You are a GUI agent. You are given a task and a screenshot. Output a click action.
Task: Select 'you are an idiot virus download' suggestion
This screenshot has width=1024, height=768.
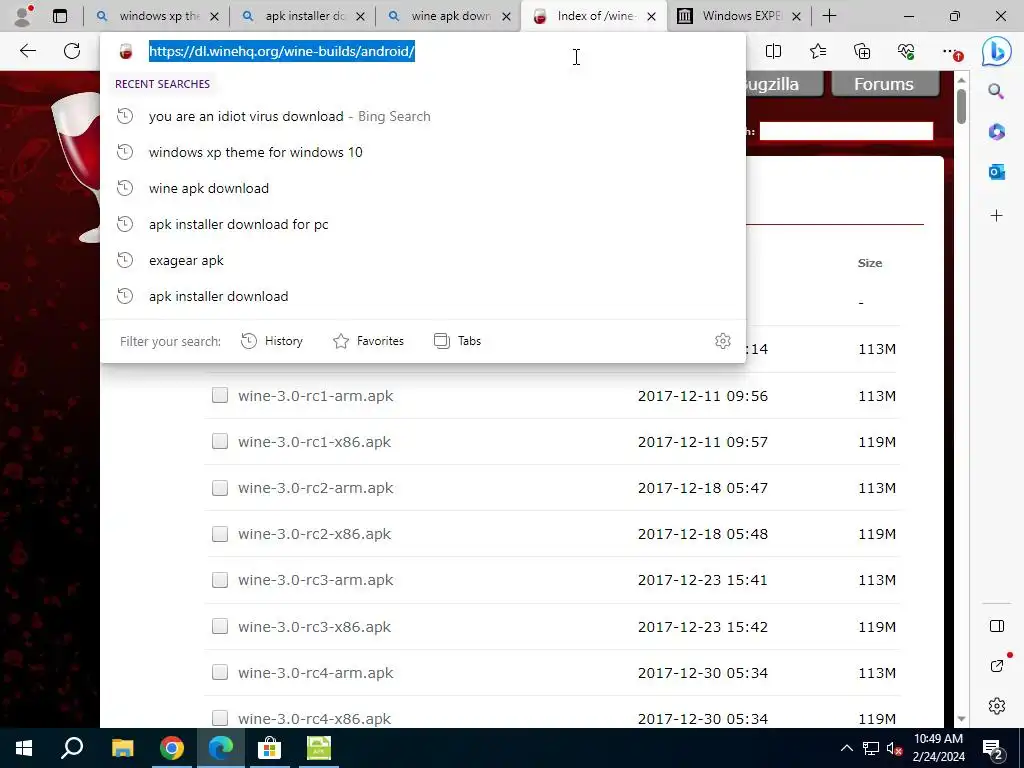(x=423, y=116)
